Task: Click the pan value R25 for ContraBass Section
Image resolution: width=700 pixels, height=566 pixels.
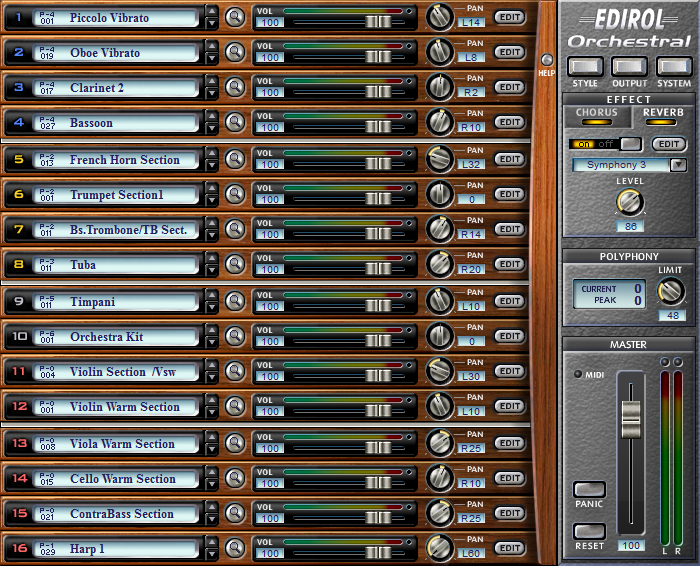Action: pos(471,518)
